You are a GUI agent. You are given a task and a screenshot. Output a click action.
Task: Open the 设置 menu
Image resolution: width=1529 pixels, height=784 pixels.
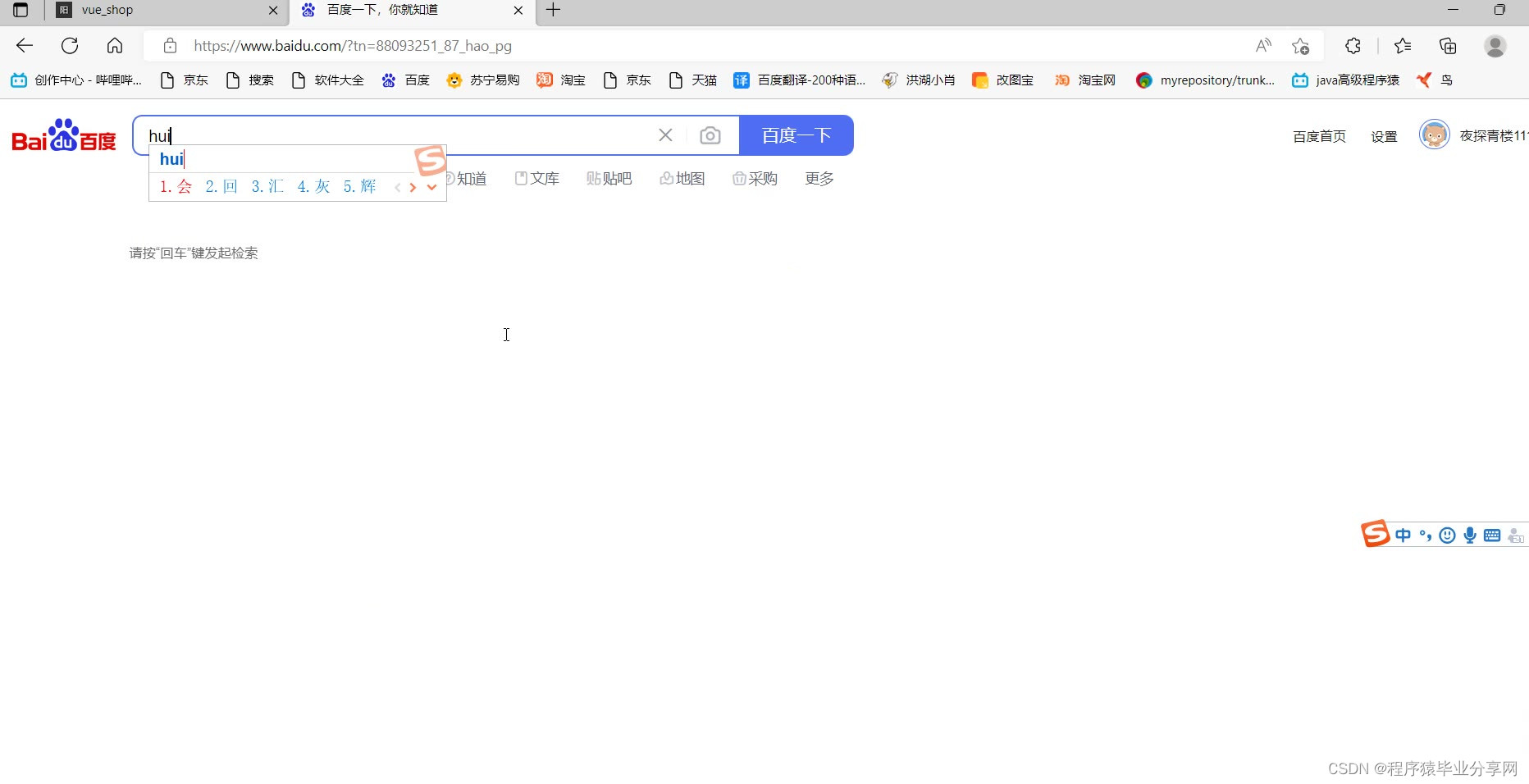pyautogui.click(x=1384, y=136)
